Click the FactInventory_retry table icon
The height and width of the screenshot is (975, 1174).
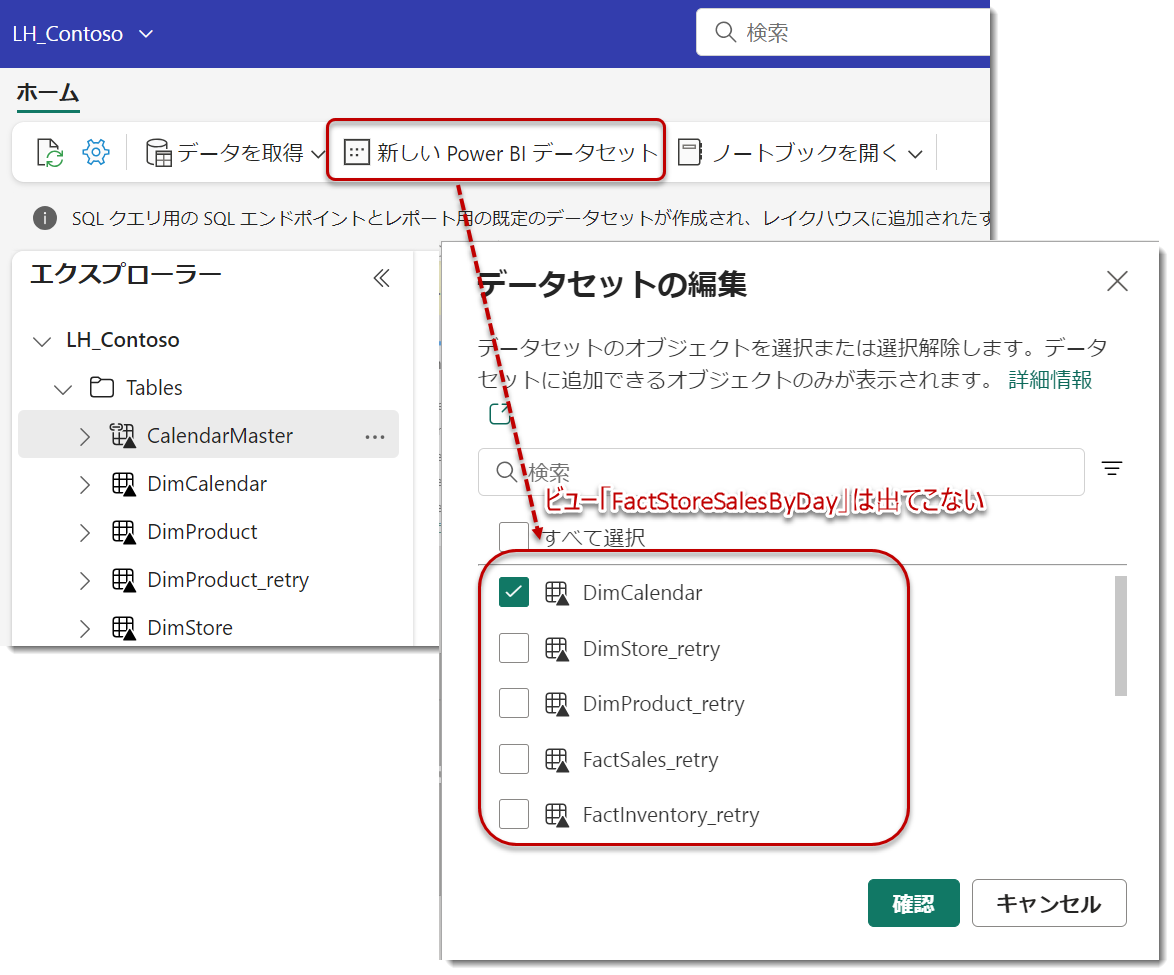[556, 815]
